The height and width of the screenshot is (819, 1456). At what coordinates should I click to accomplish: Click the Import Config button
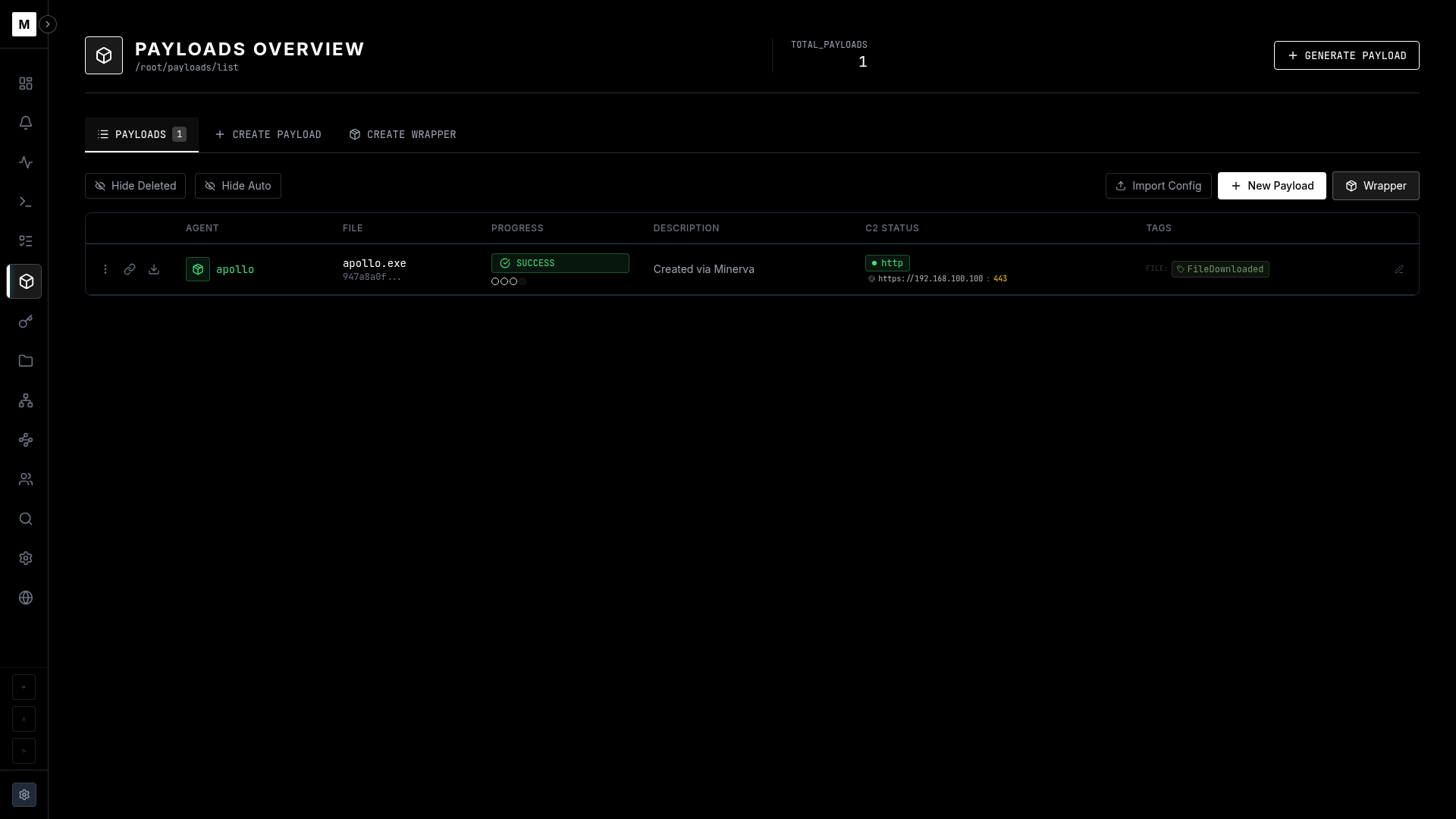click(1158, 185)
